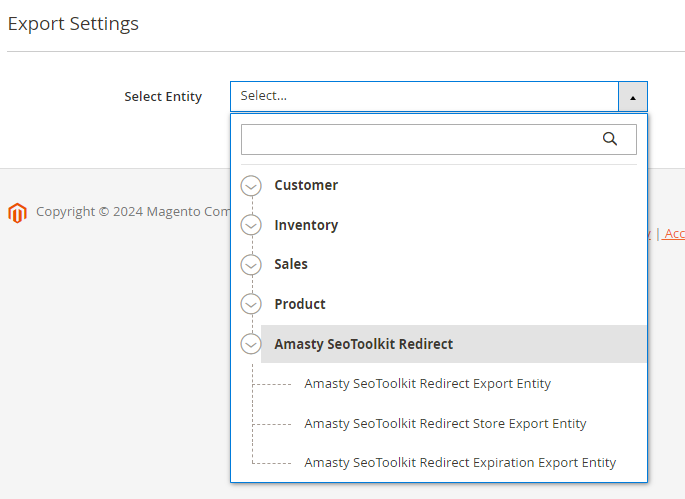Expand the Inventory group chevron
Screen dimensions: 685x499
(x=251, y=225)
